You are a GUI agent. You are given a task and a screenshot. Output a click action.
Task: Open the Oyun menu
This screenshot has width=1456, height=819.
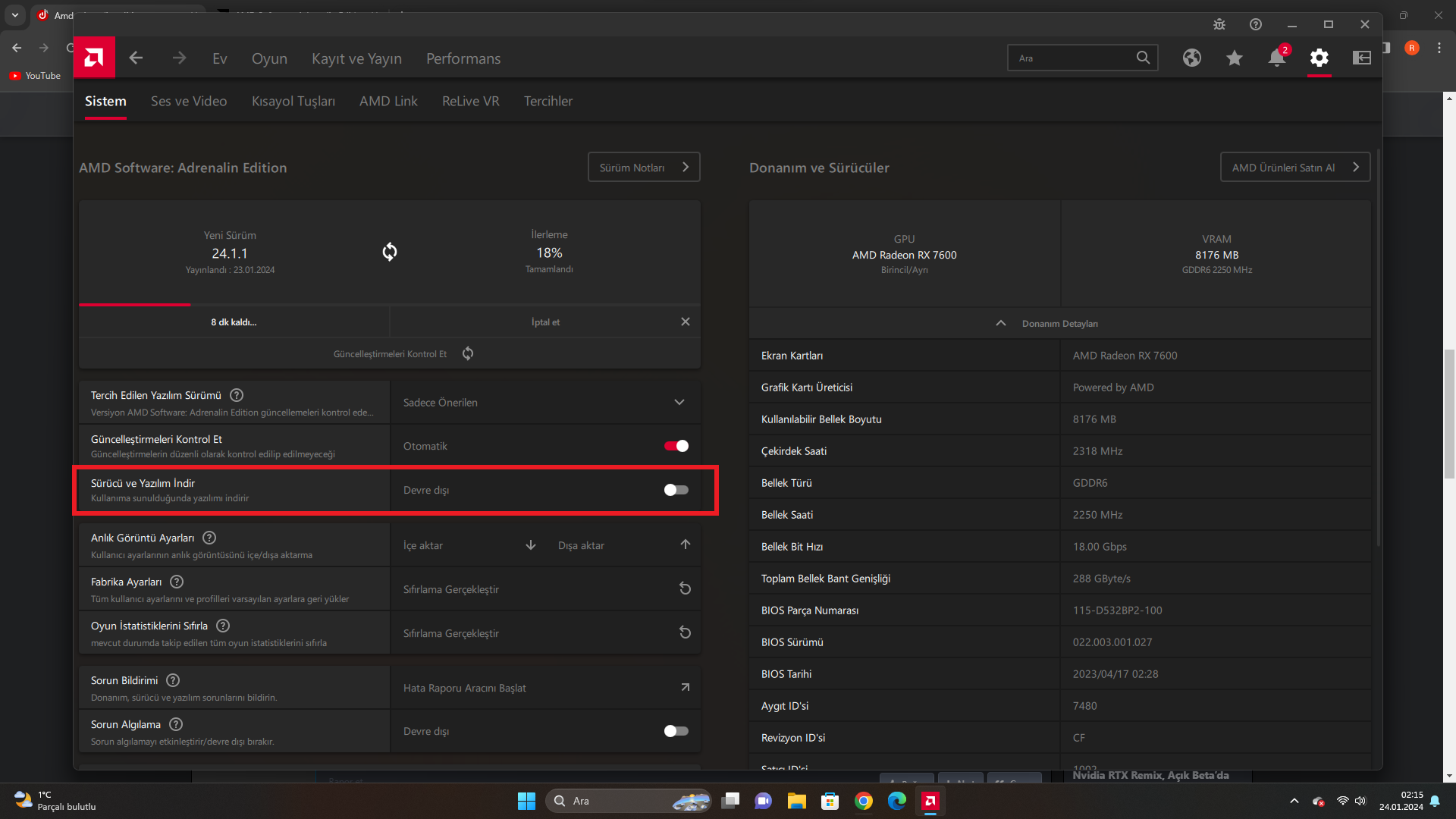pyautogui.click(x=269, y=58)
